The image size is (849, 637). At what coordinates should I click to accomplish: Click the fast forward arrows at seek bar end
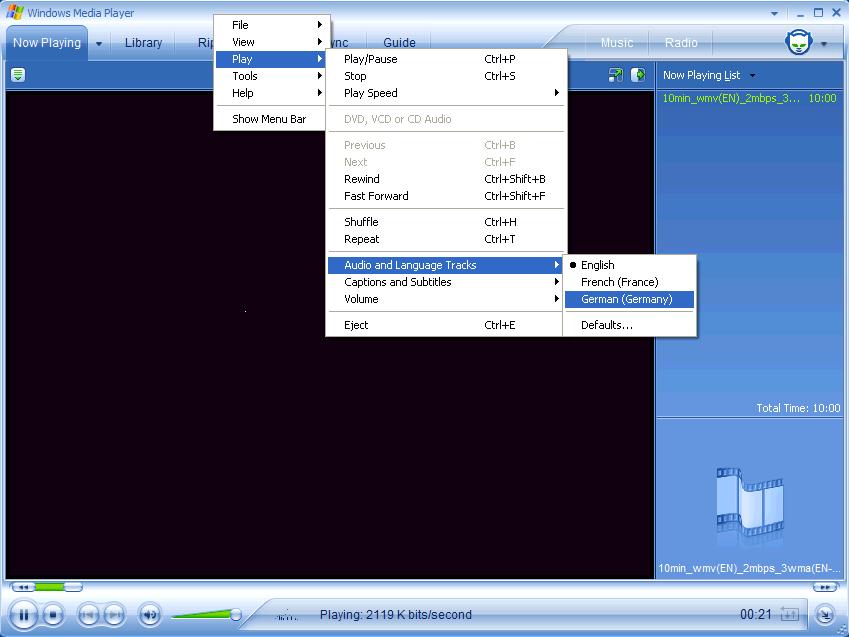[x=824, y=587]
